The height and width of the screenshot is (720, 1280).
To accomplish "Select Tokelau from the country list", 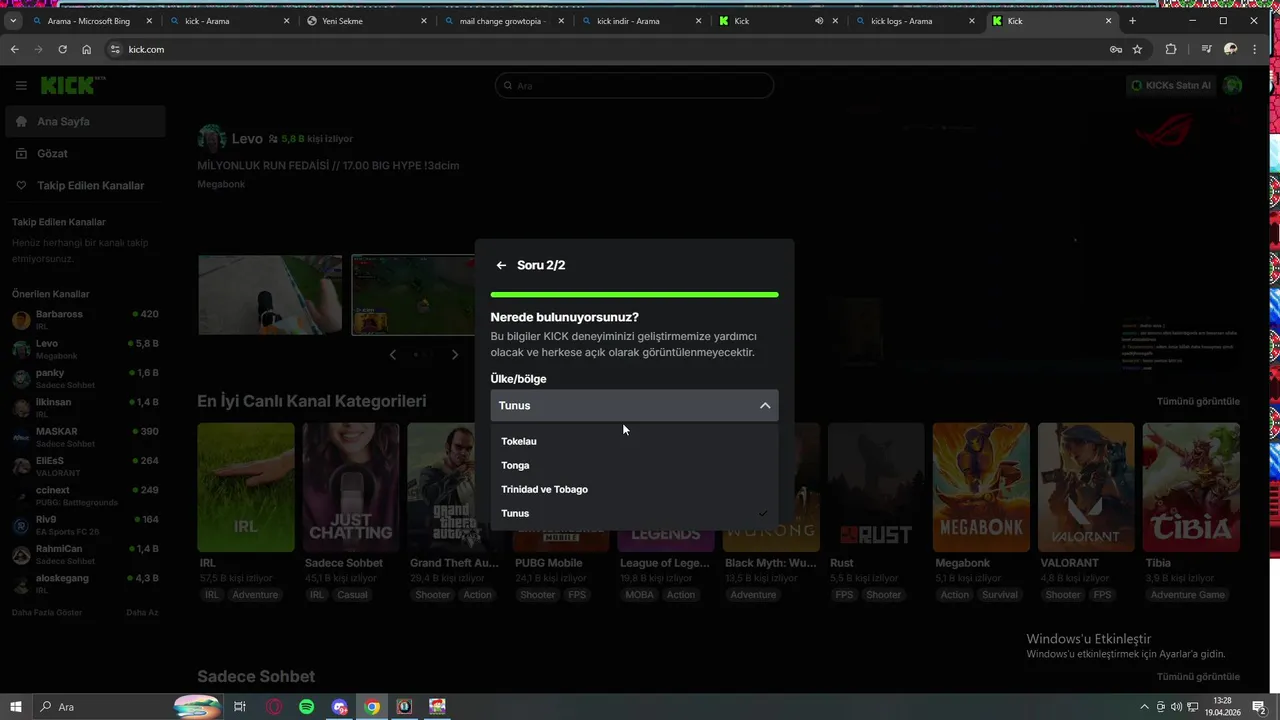I will click(x=634, y=441).
